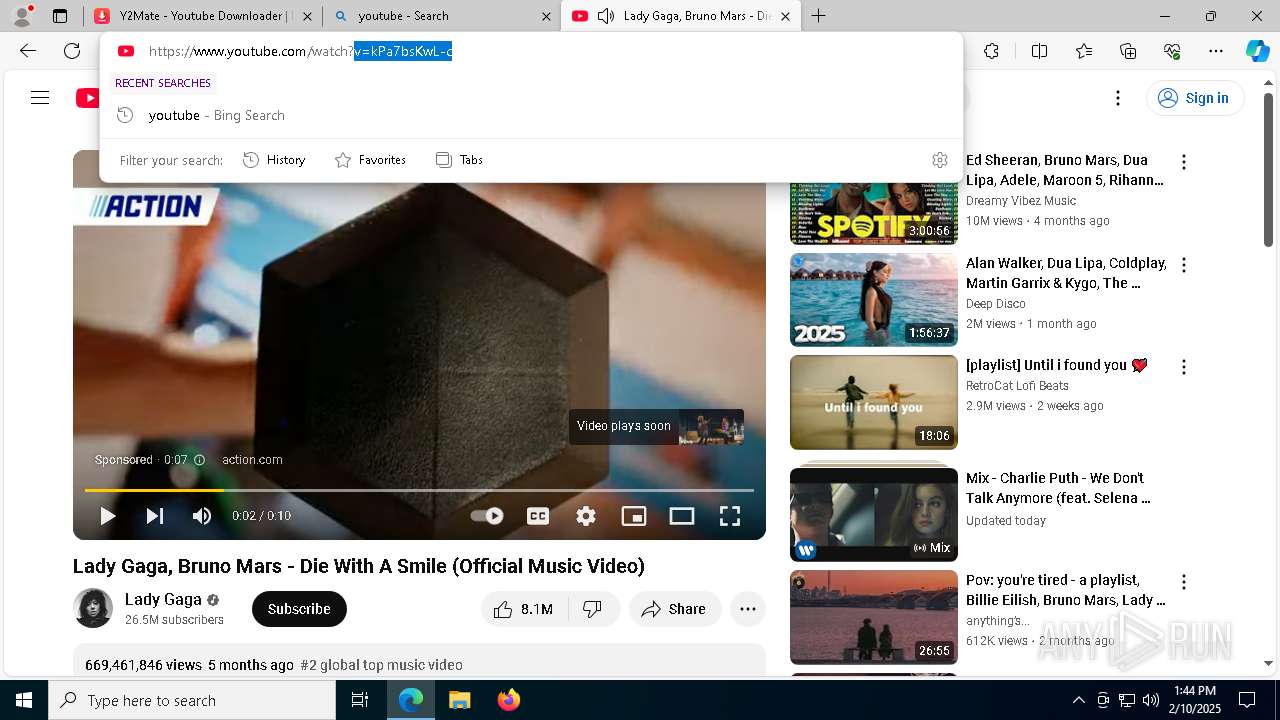Open File Explorer from taskbar
Screen dimensions: 1280x720
click(x=459, y=700)
